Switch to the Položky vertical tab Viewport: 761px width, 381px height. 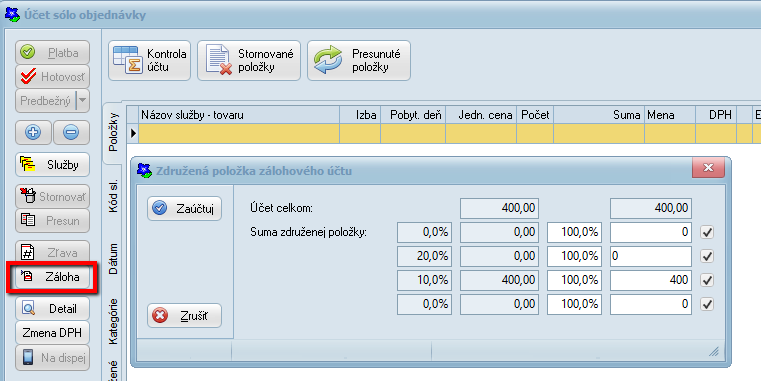click(113, 133)
